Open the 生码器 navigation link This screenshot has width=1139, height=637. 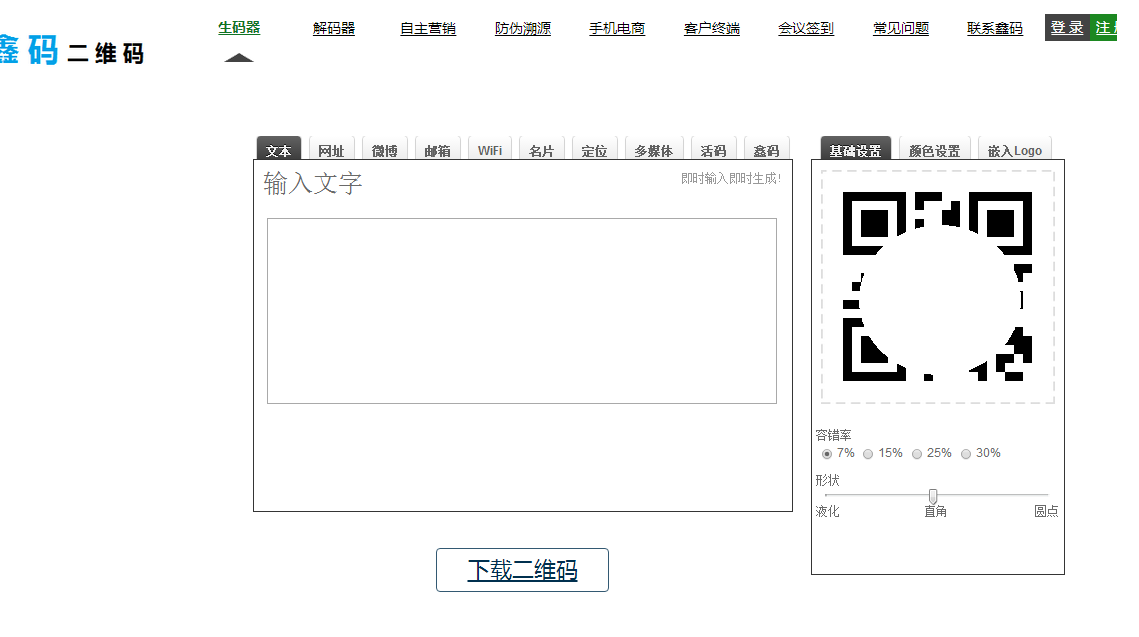coord(239,28)
